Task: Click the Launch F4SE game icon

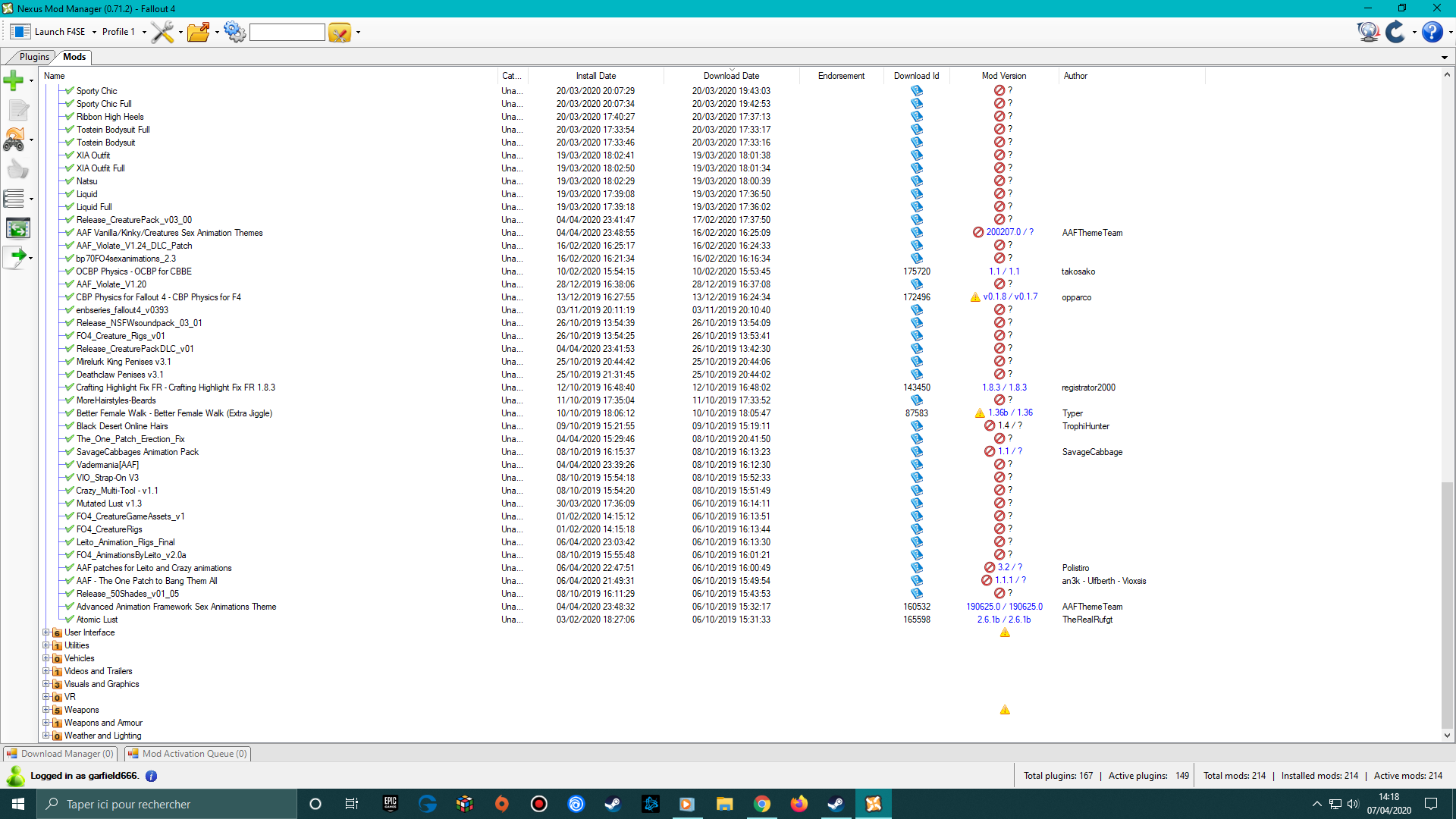Action: (20, 32)
